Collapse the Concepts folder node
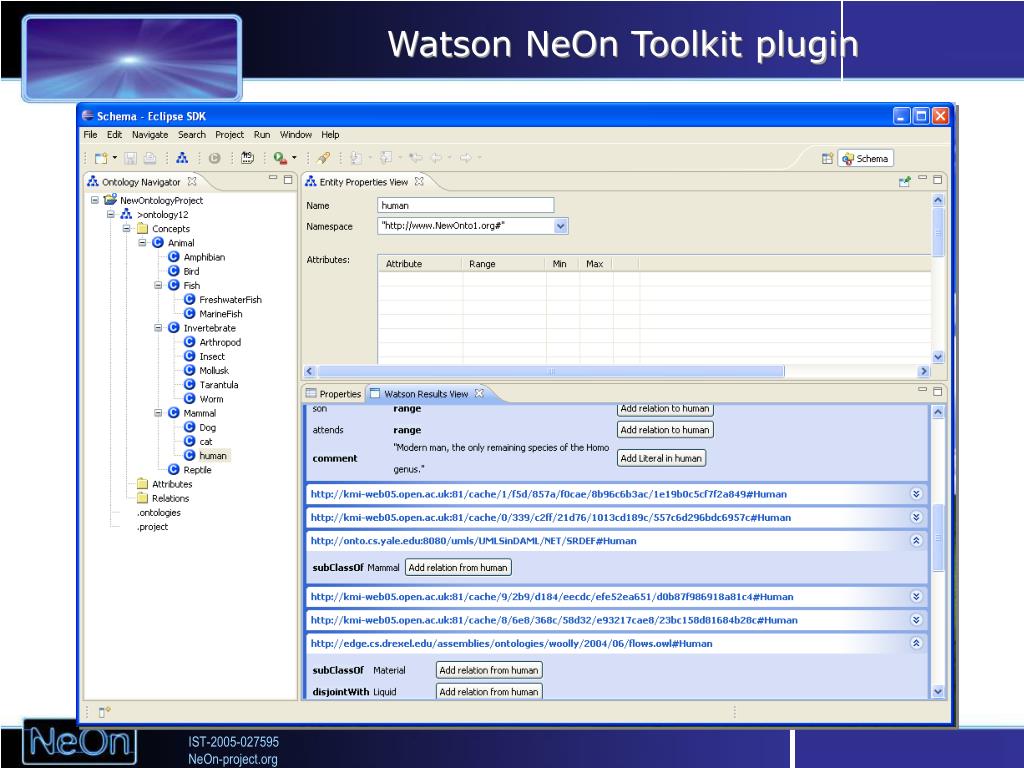Image resolution: width=1024 pixels, height=768 pixels. (x=127, y=229)
